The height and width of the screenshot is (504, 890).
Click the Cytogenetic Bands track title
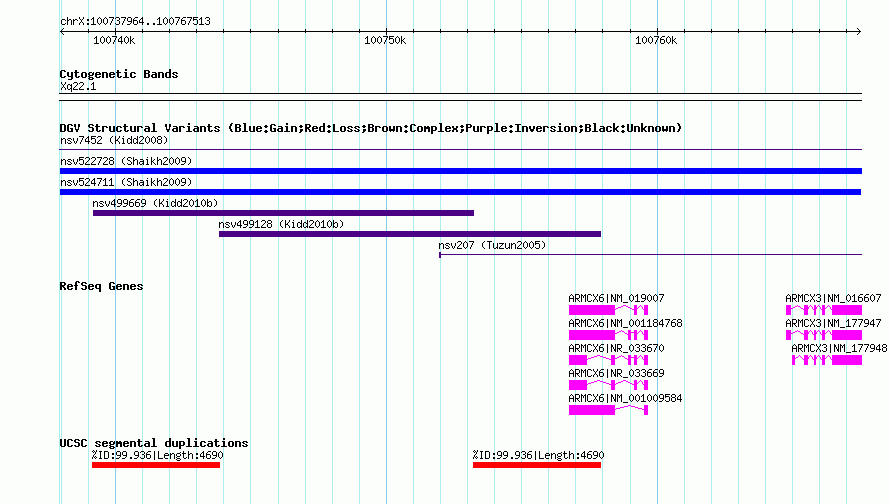[119, 74]
